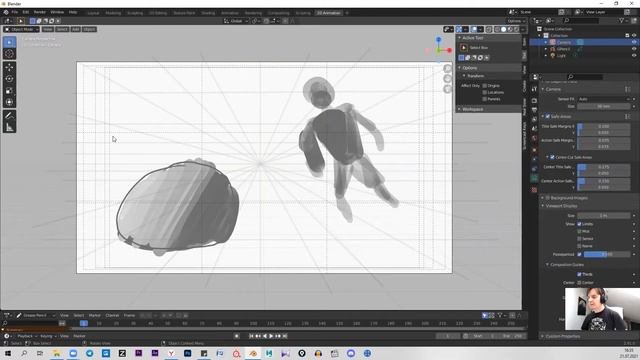Open Telegram from the taskbar
The width and height of the screenshot is (640, 360).
click(x=89, y=353)
